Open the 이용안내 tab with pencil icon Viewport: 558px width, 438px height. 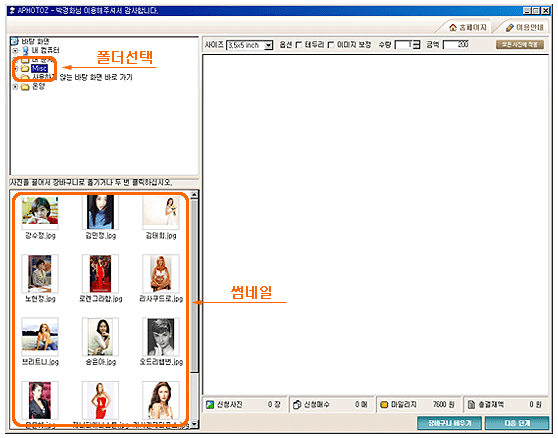(524, 27)
